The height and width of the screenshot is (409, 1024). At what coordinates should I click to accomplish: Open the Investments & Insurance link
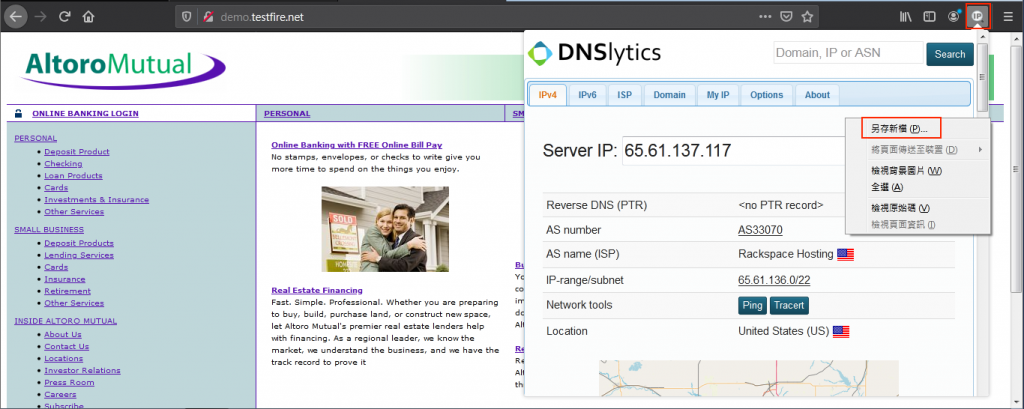97,200
